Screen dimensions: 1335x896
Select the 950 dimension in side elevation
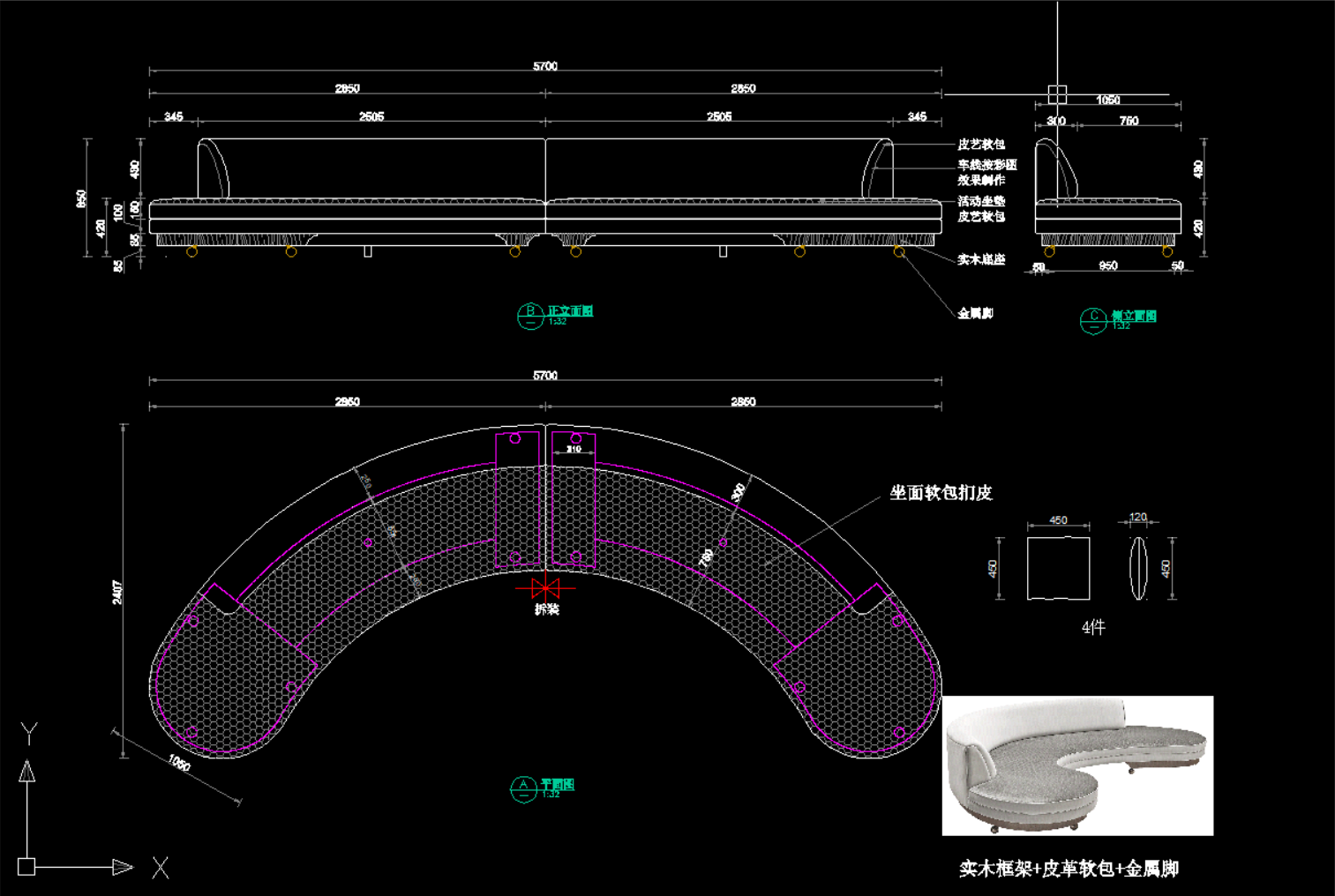[x=1108, y=265]
